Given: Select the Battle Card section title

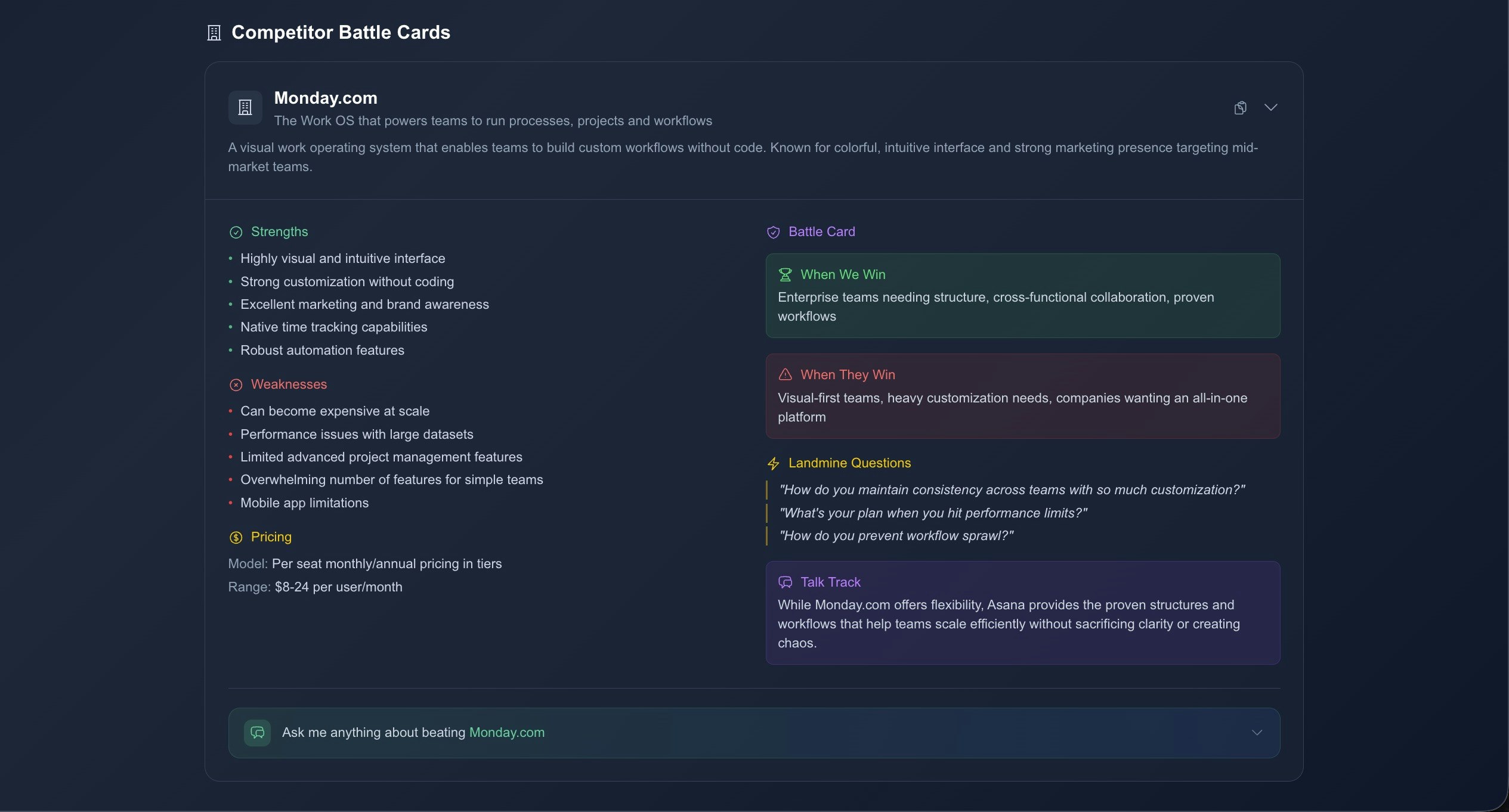Looking at the screenshot, I should tap(821, 232).
